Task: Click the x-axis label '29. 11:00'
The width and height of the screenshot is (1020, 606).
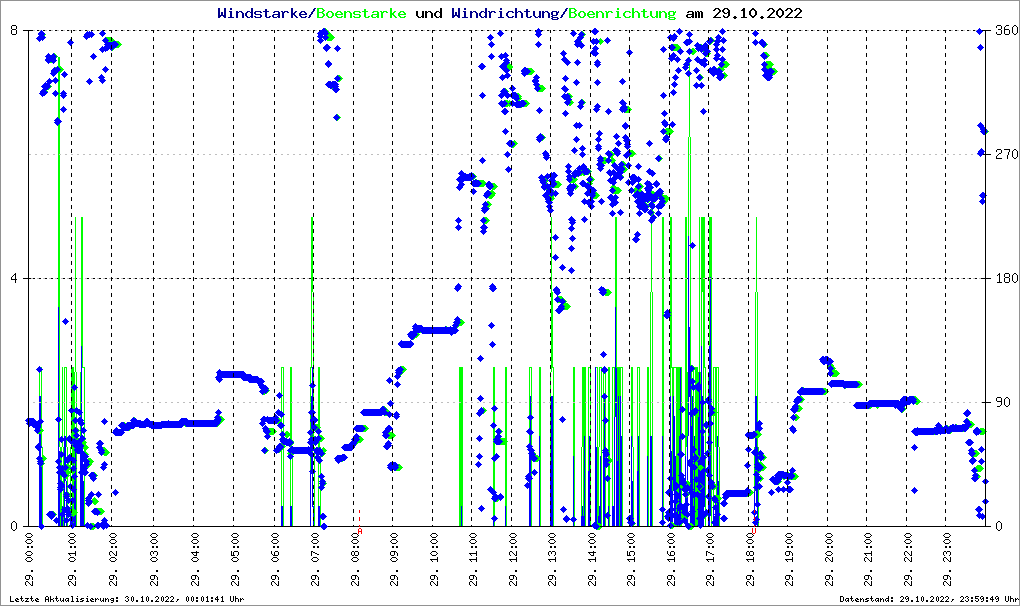Action: pyautogui.click(x=474, y=559)
